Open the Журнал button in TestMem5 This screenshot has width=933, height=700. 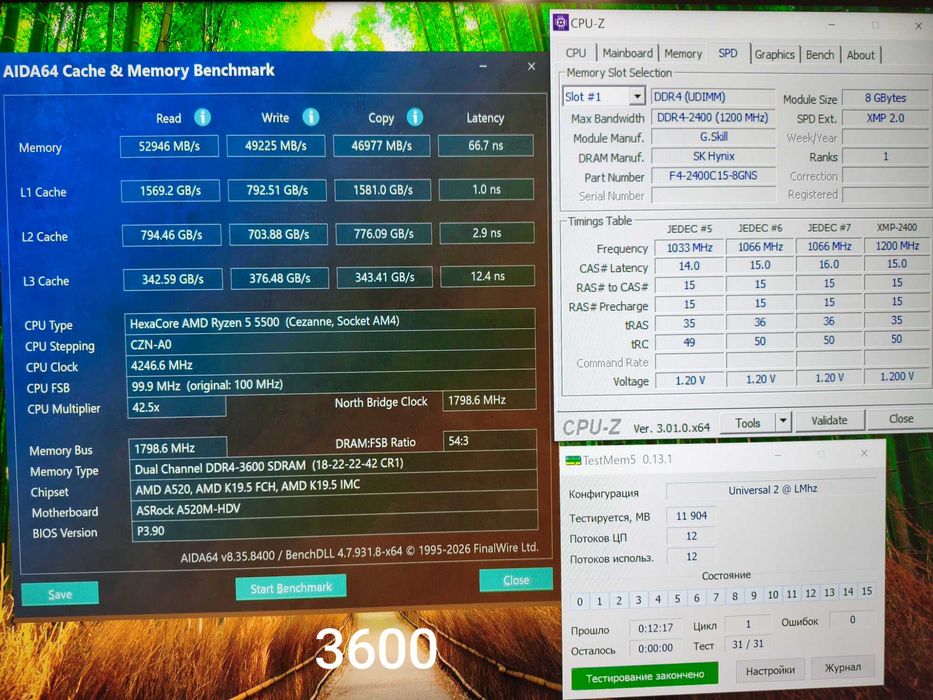[x=842, y=667]
